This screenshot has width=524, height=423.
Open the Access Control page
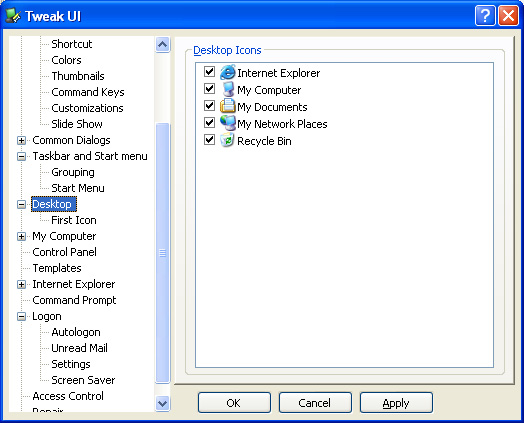[x=68, y=397]
